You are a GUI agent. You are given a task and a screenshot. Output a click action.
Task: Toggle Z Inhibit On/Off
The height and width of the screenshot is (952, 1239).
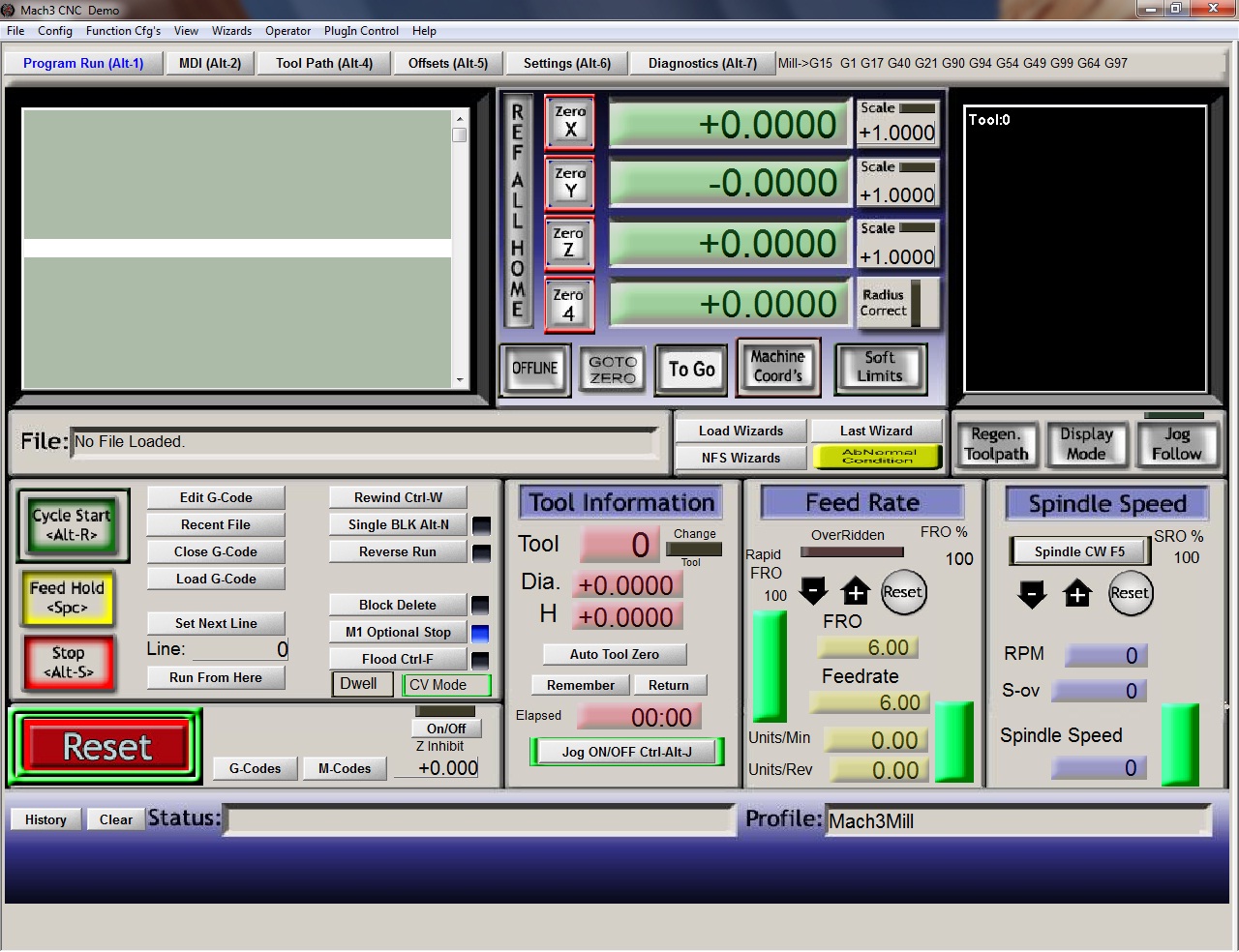pos(446,729)
